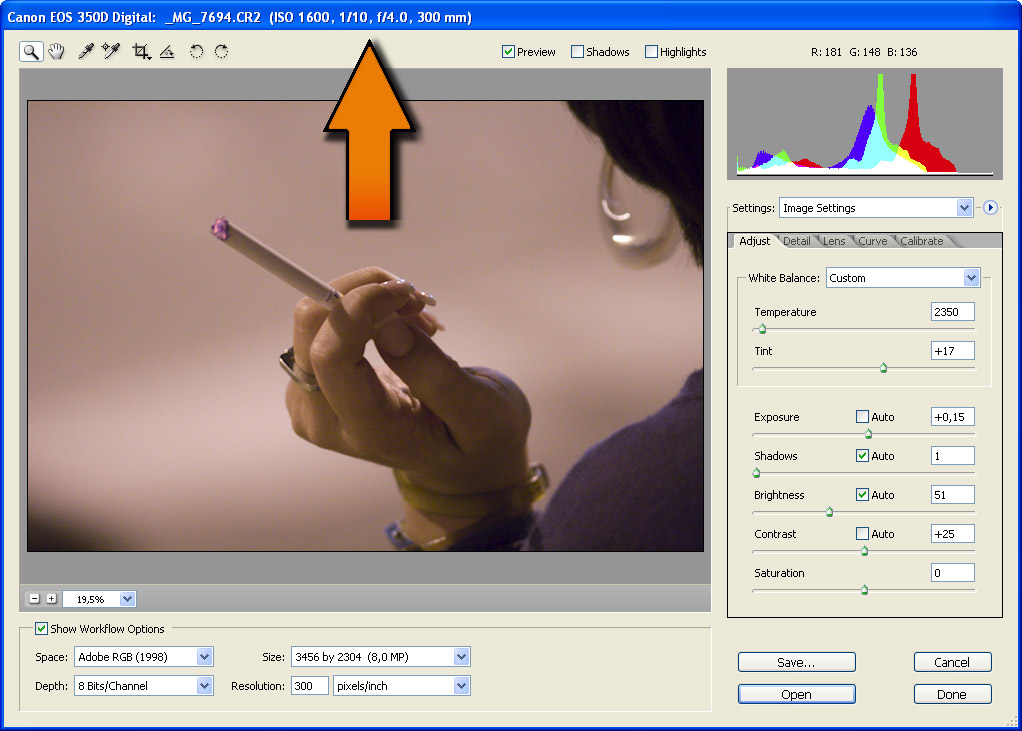Click the Resolution value field
This screenshot has height=731, width=1022.
310,685
